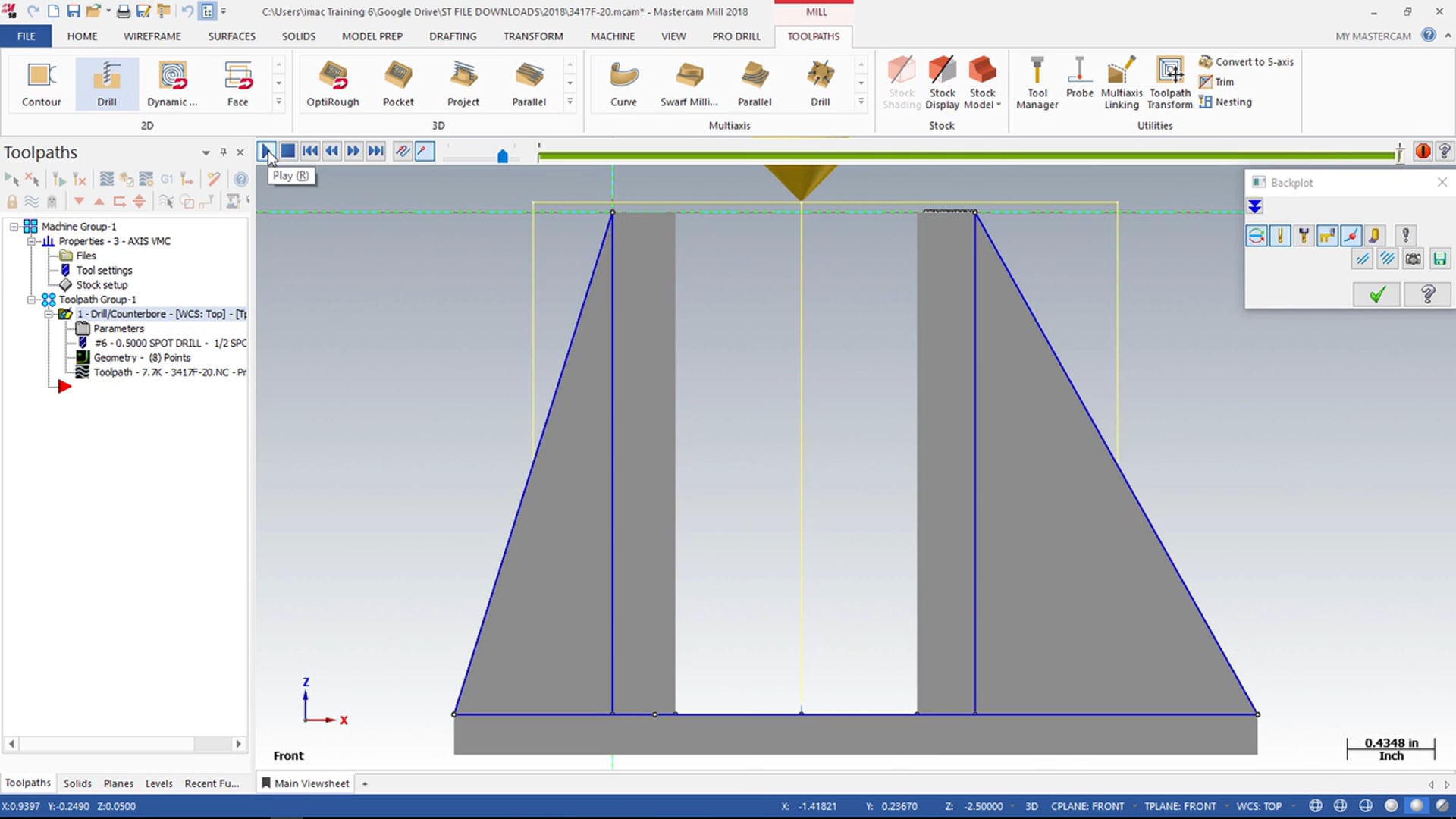Click the TOOLPATHS ribbon tab
Image resolution: width=1456 pixels, height=819 pixels.
click(x=813, y=36)
